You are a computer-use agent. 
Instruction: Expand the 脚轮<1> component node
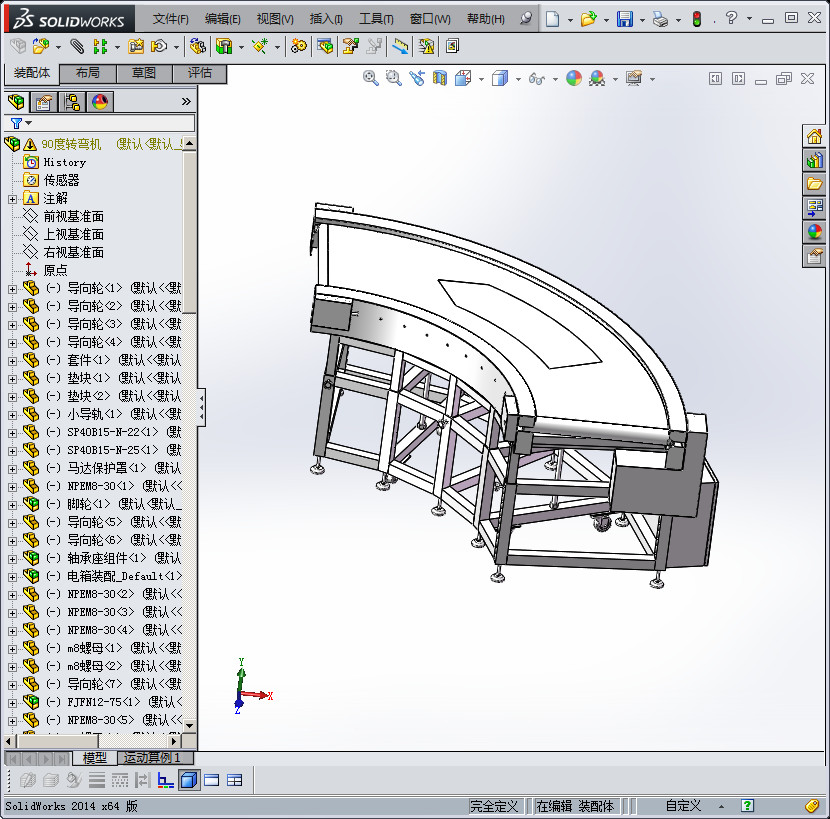[13, 505]
